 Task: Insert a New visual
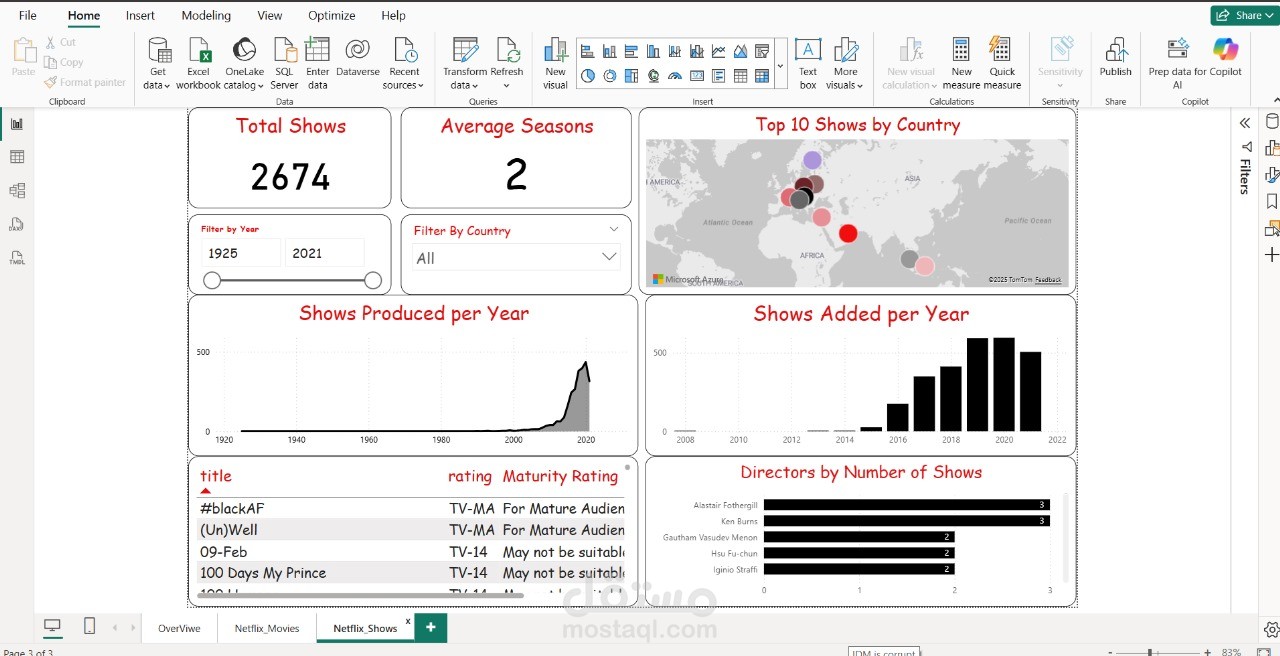555,64
